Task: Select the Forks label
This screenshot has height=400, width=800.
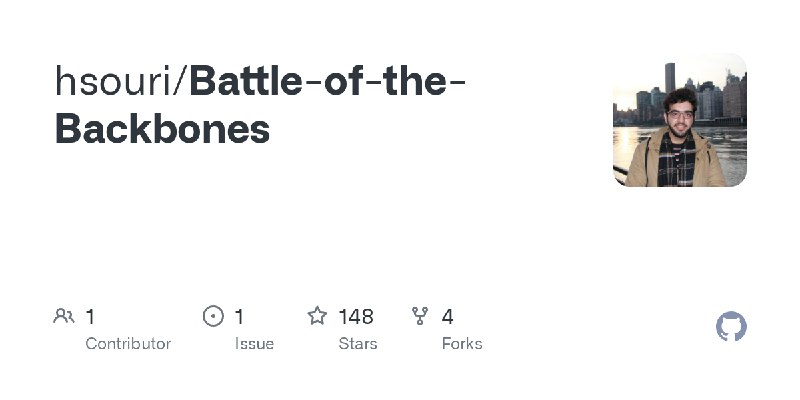Action: (x=462, y=344)
